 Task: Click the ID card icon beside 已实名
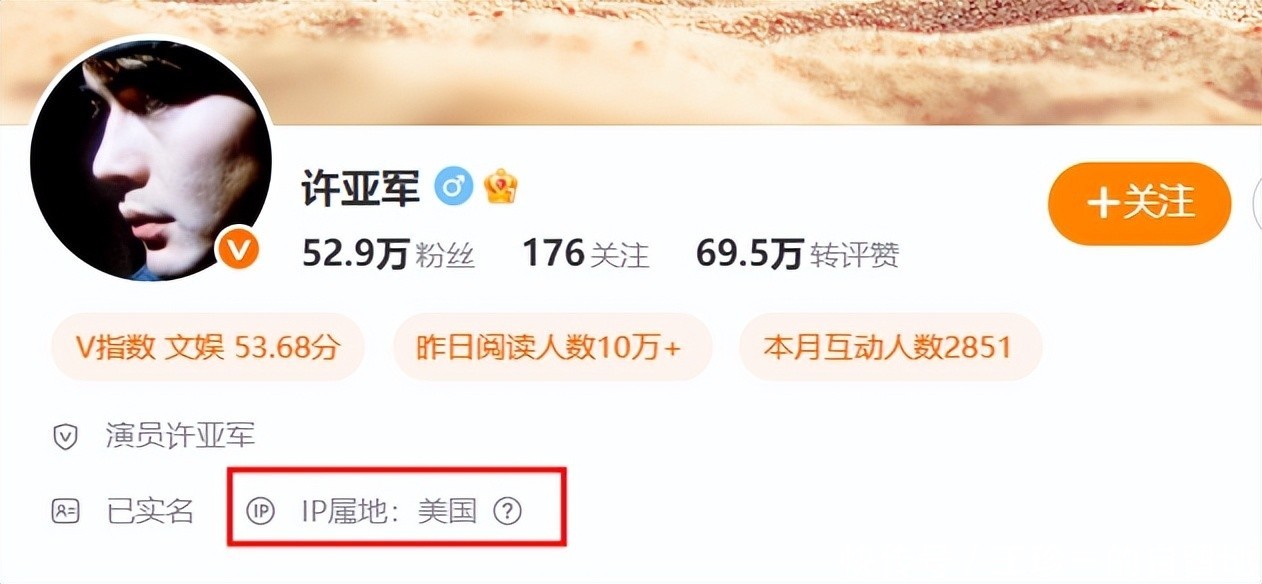coord(65,511)
